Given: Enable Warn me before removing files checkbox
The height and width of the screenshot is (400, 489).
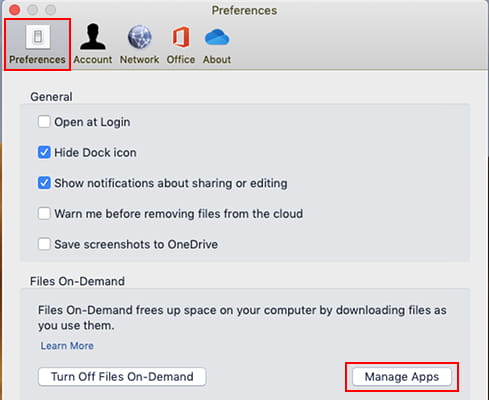Looking at the screenshot, I should click(x=44, y=213).
